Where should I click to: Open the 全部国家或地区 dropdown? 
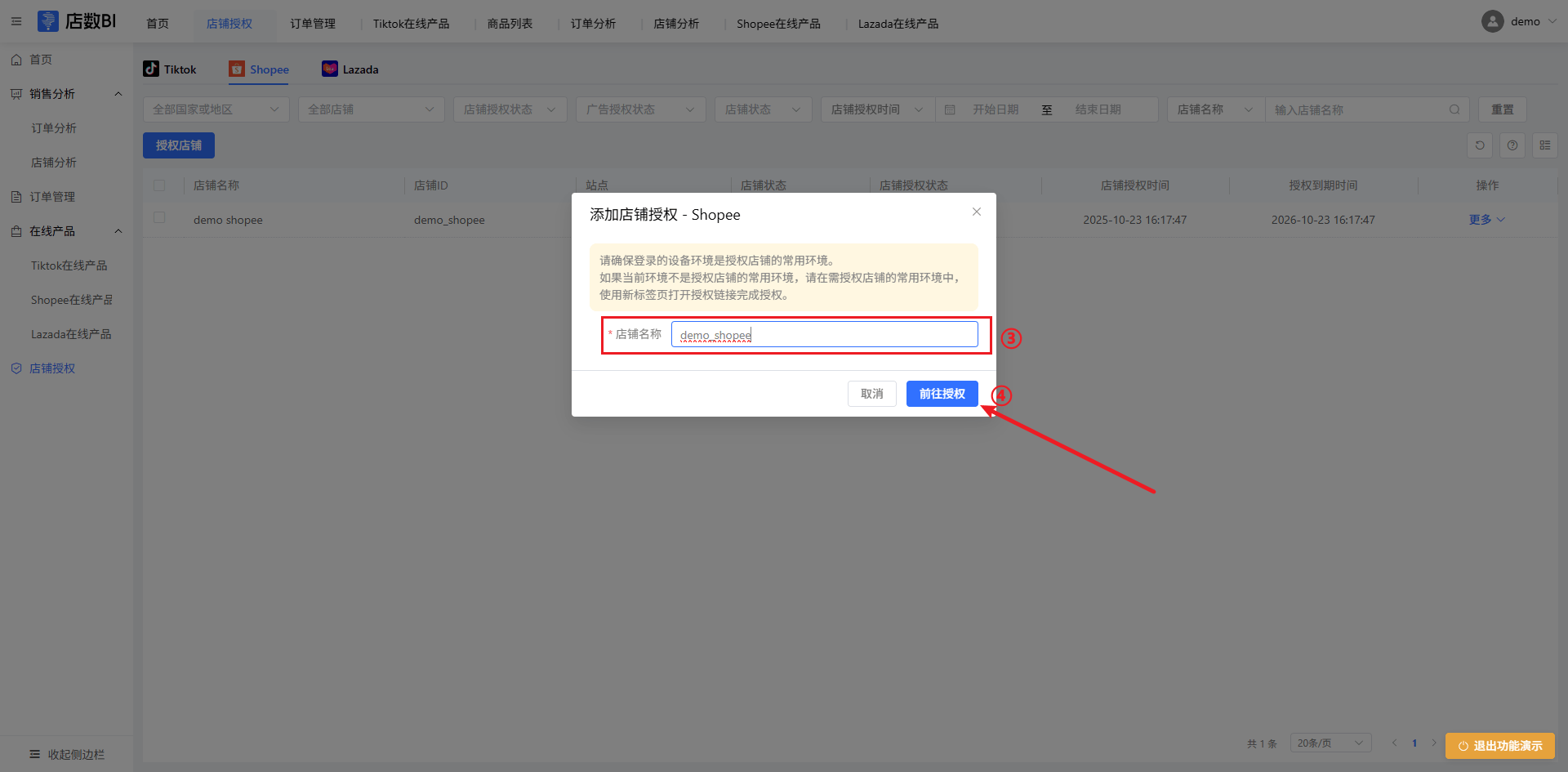(x=216, y=109)
